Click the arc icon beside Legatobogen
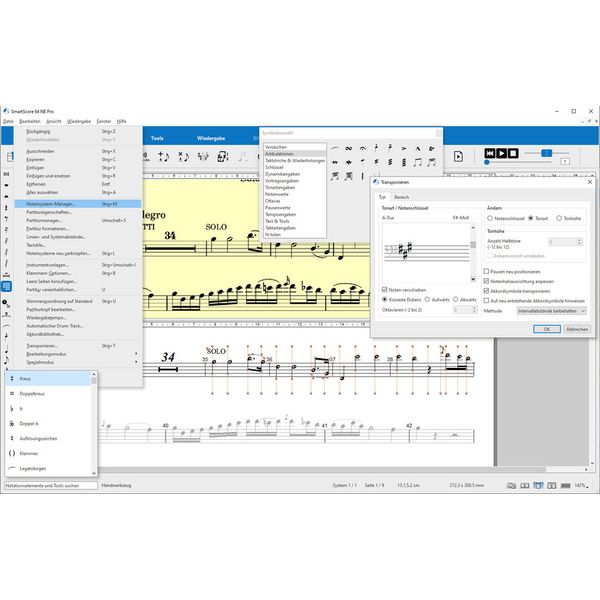600x600 pixels. pyautogui.click(x=12, y=468)
